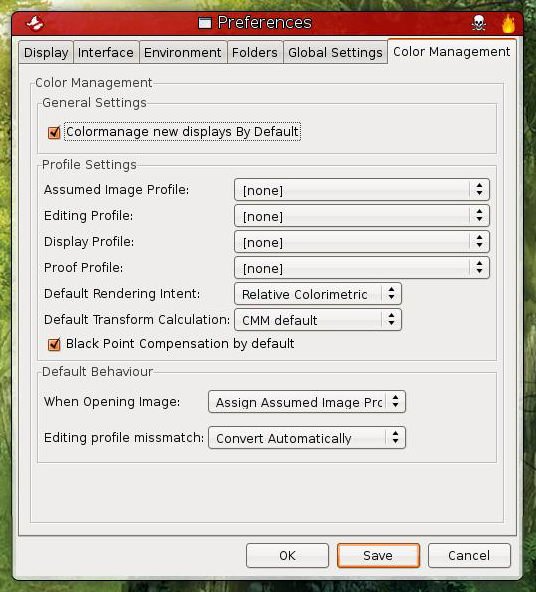
Task: Click the Display Profile label
Action: 89,242
